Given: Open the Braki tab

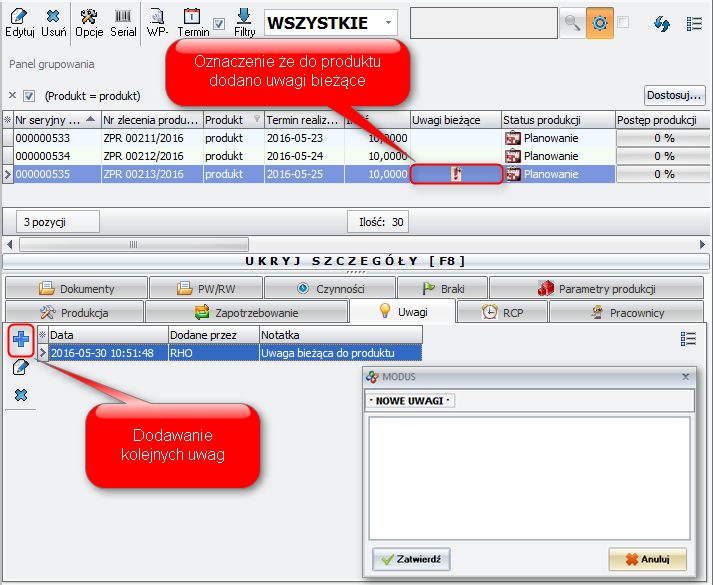Looking at the screenshot, I should coord(442,289).
